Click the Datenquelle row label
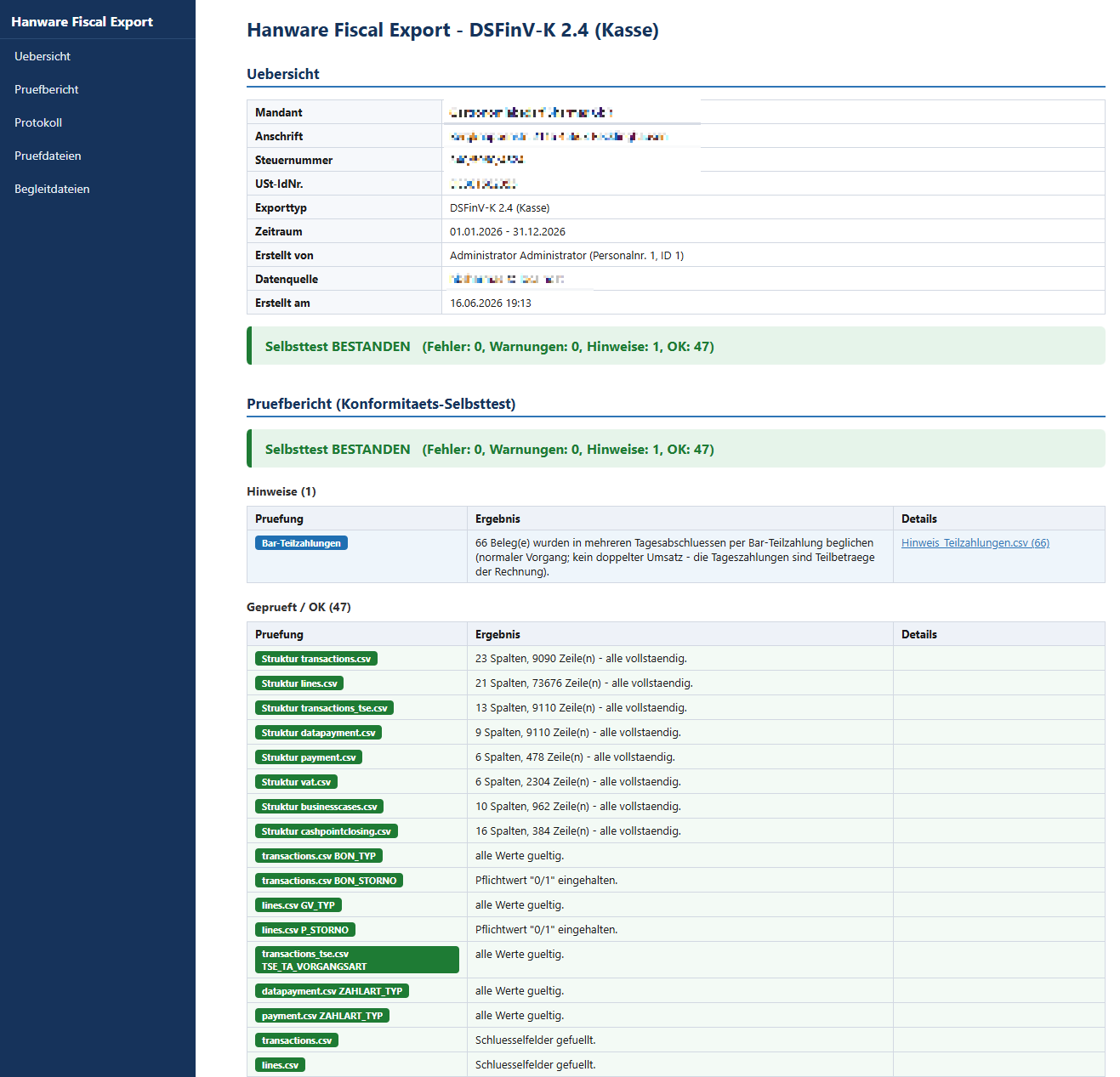 point(287,280)
